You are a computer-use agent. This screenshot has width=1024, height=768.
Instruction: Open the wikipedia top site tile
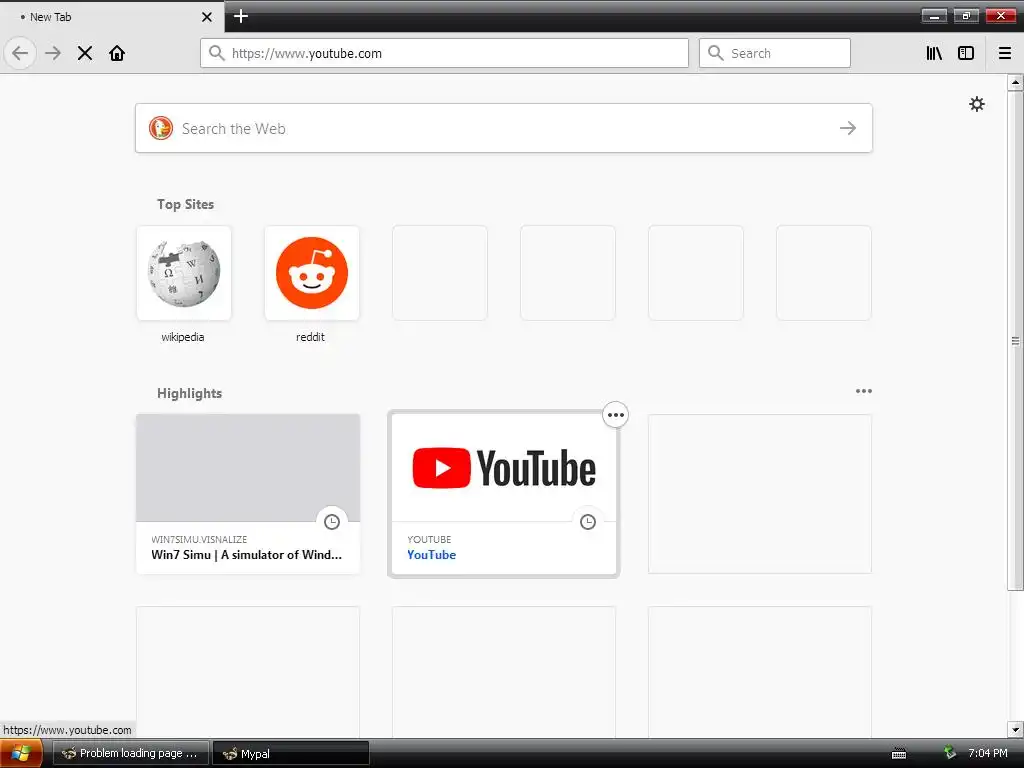coord(184,273)
